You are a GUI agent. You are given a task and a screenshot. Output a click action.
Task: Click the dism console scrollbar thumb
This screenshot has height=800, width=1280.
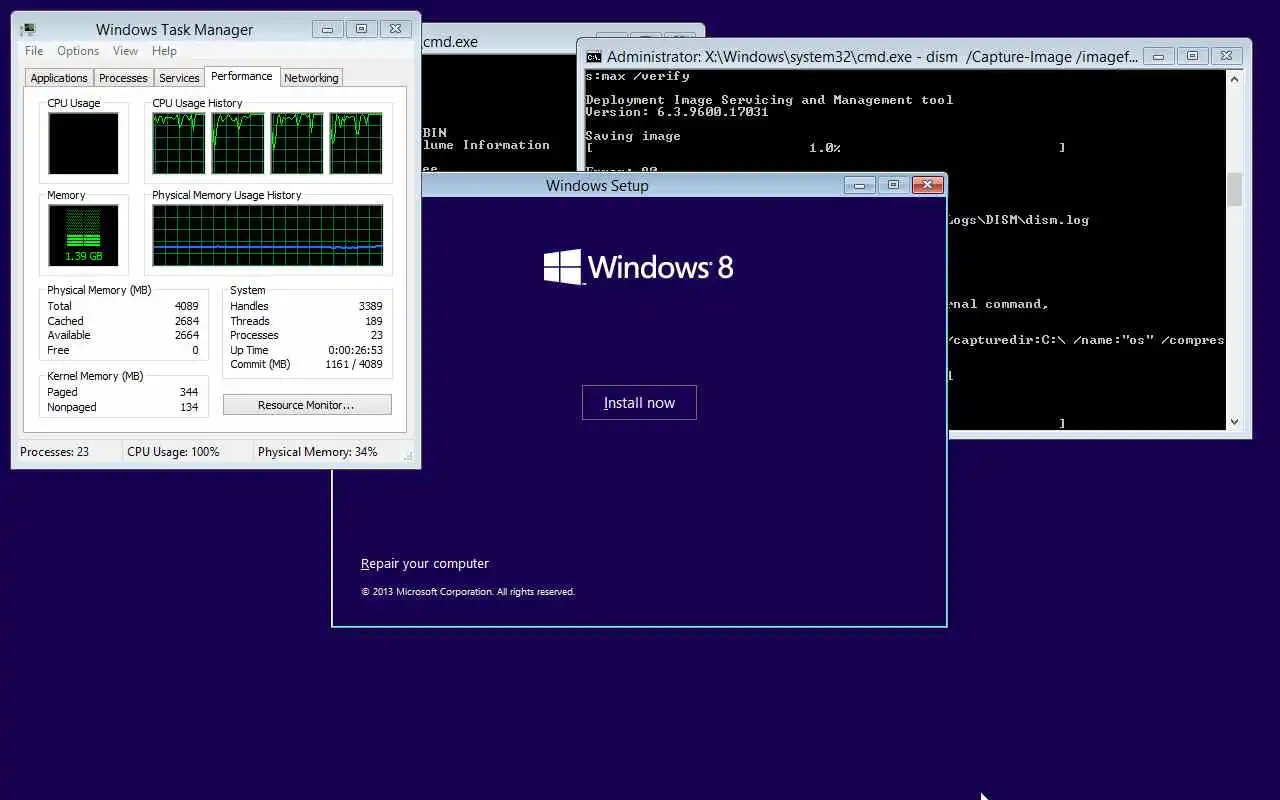point(1234,189)
